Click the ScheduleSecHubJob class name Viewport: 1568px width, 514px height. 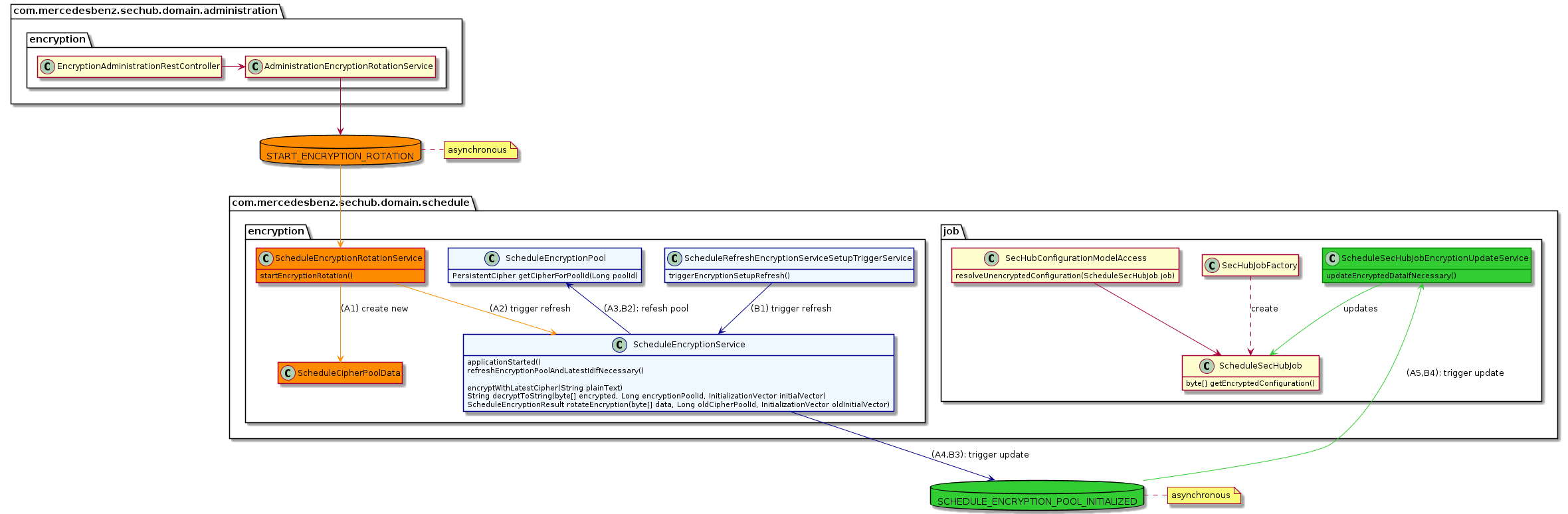tap(1260, 366)
